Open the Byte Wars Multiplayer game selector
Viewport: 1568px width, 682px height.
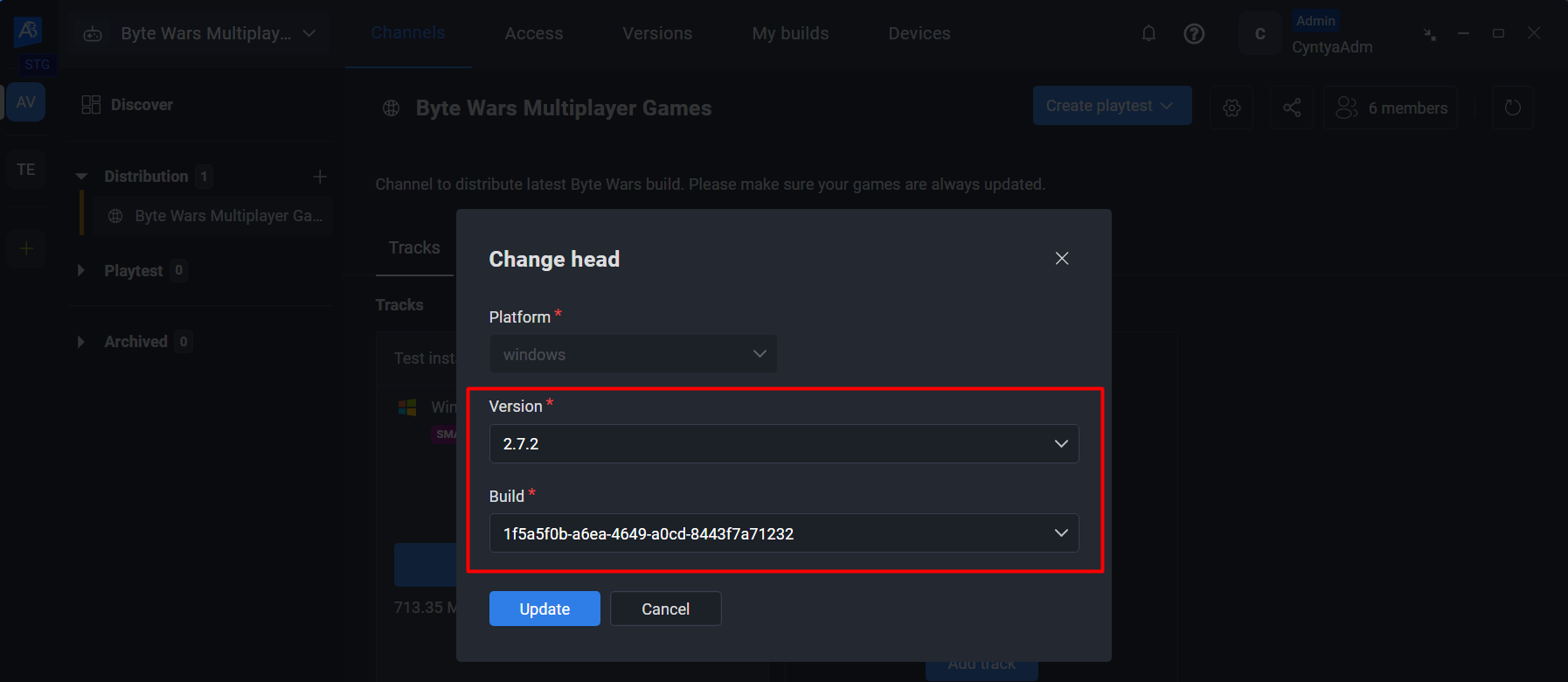coord(200,33)
